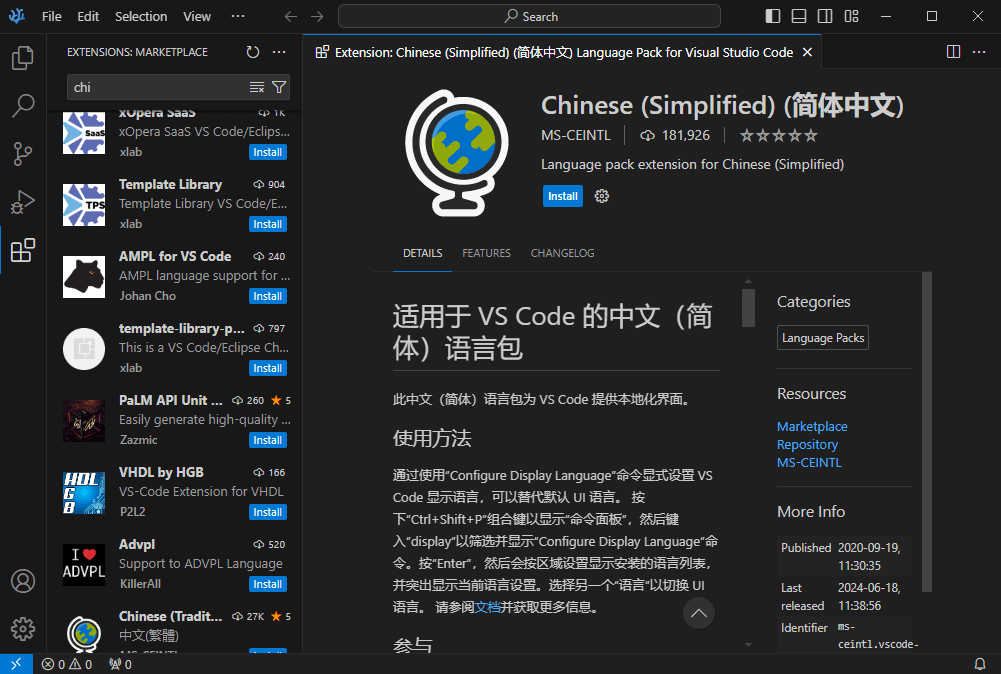This screenshot has height=674, width=1001.
Task: Refresh the extensions marketplace list
Action: 253,52
